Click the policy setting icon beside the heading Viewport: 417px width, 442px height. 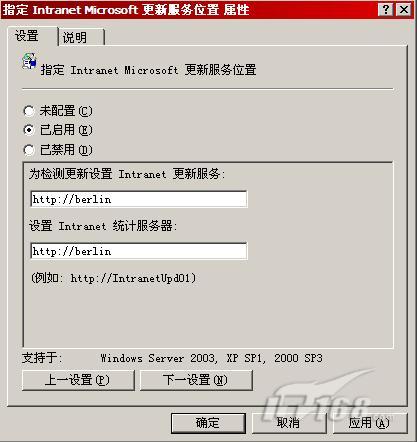pyautogui.click(x=29, y=61)
